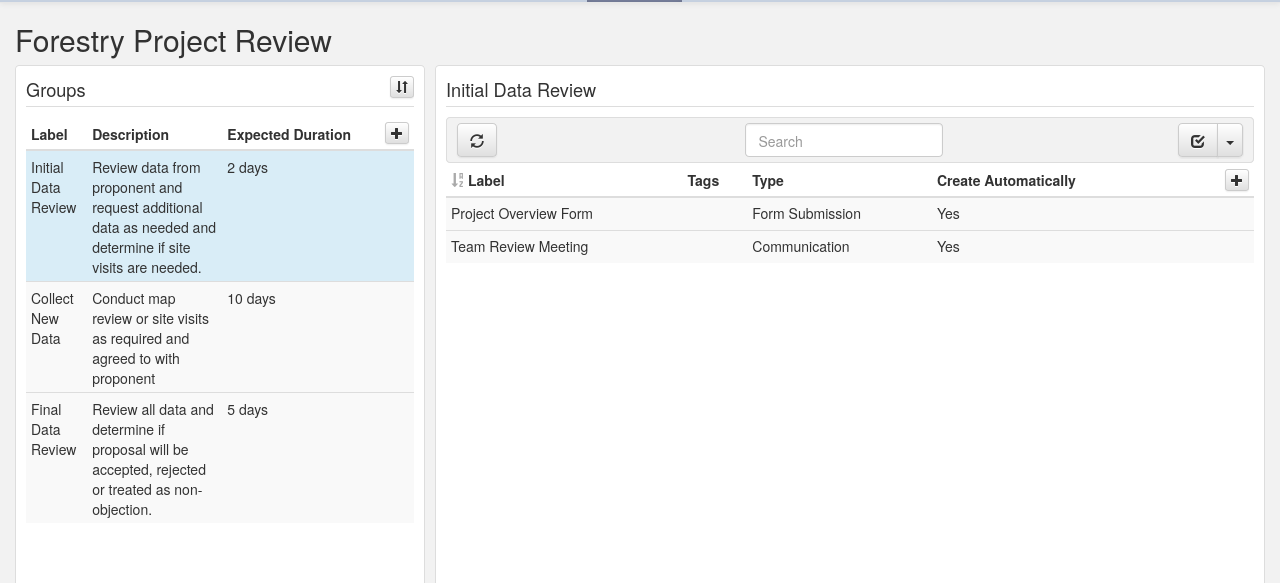The width and height of the screenshot is (1280, 583).
Task: Click the Expected Duration column header
Action: 289,135
